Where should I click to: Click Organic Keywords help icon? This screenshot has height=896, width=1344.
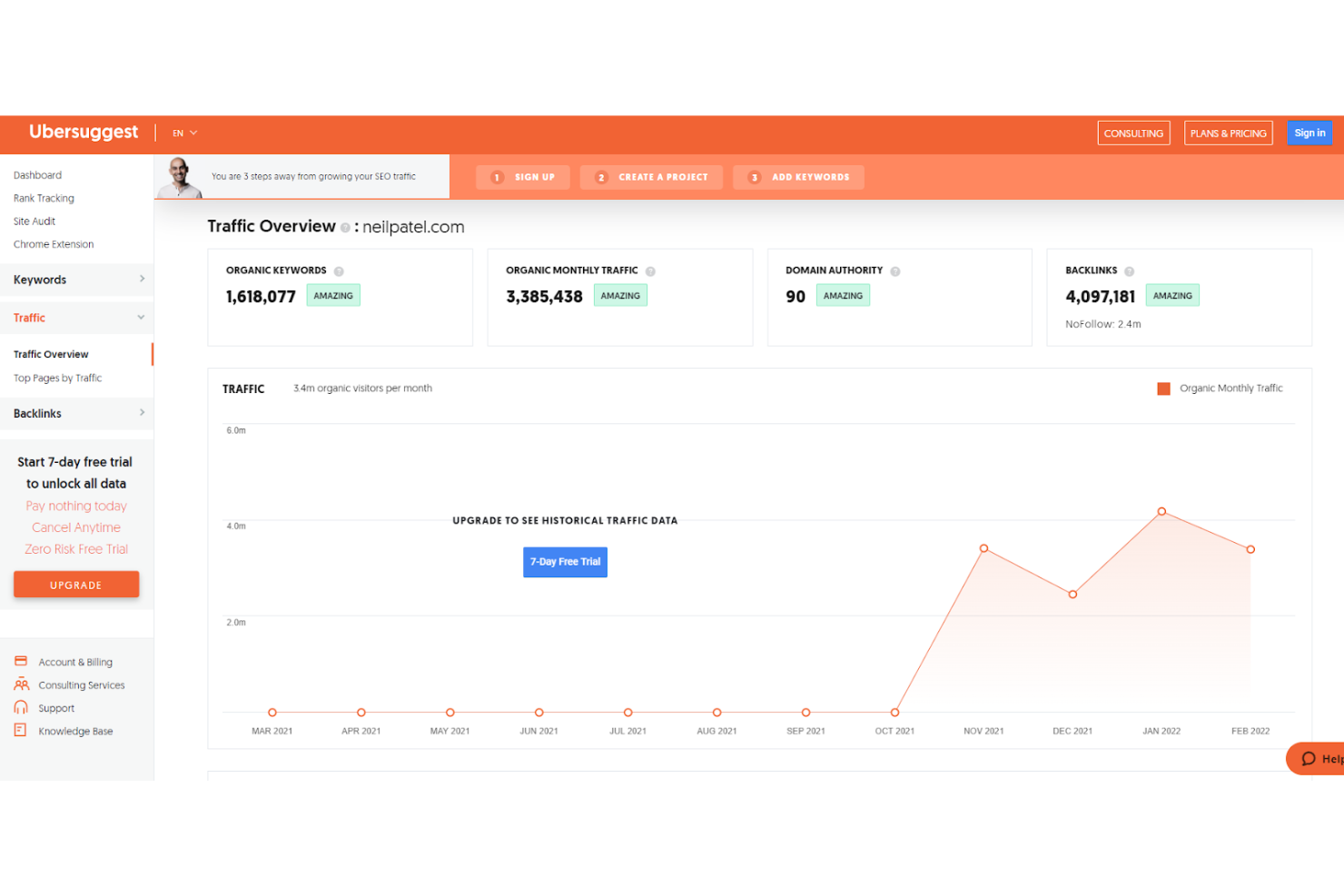click(x=339, y=271)
